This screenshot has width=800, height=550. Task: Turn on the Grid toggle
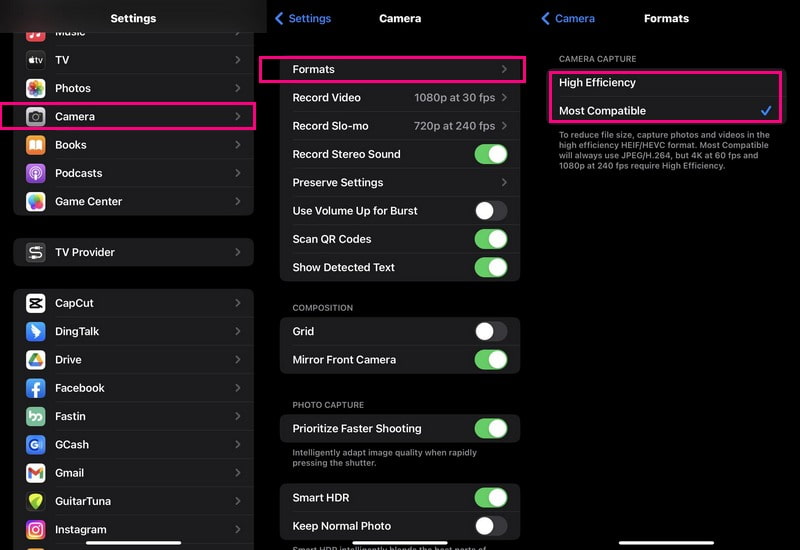(490, 331)
